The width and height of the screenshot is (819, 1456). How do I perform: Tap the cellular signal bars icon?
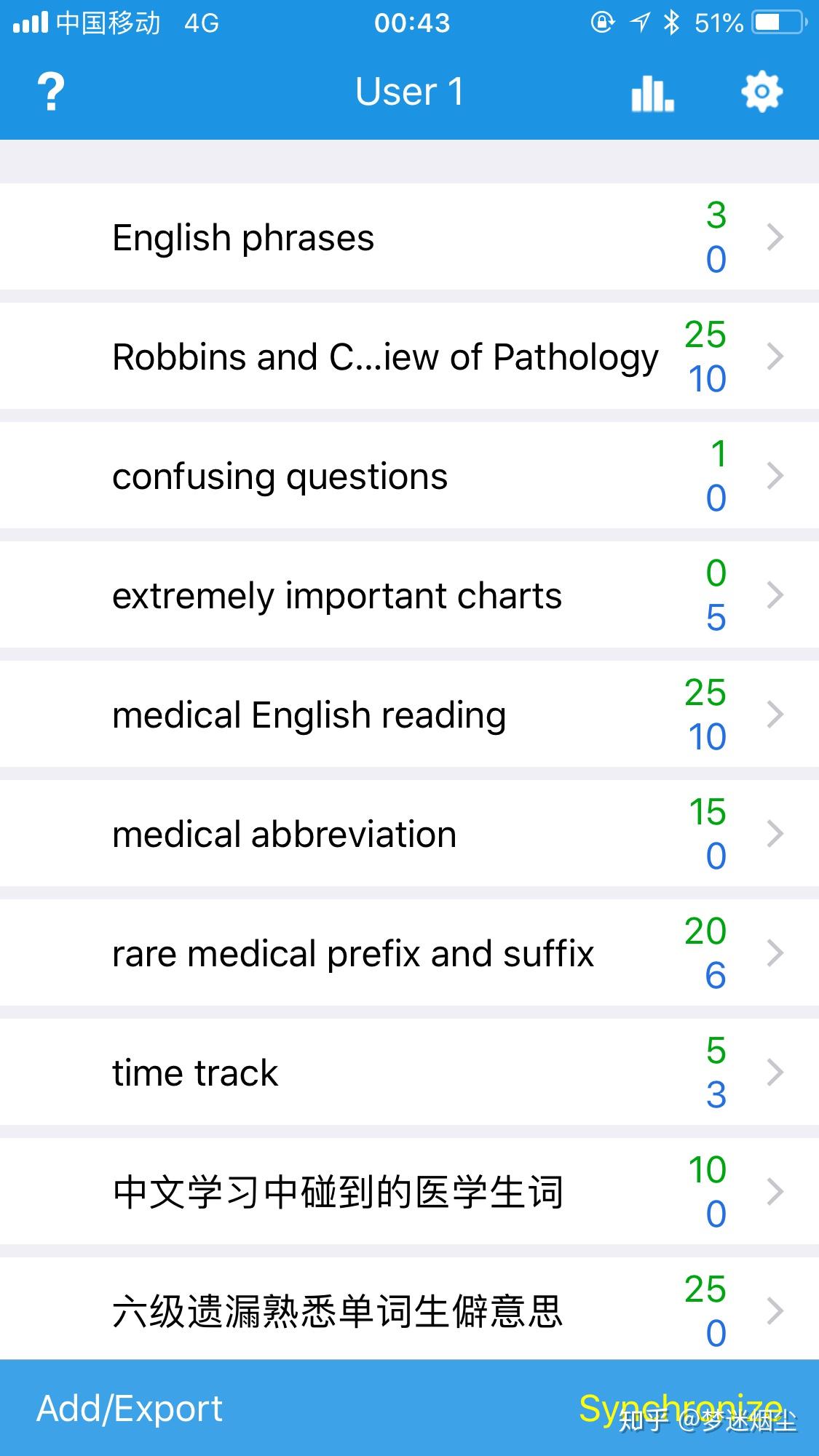coord(31,23)
